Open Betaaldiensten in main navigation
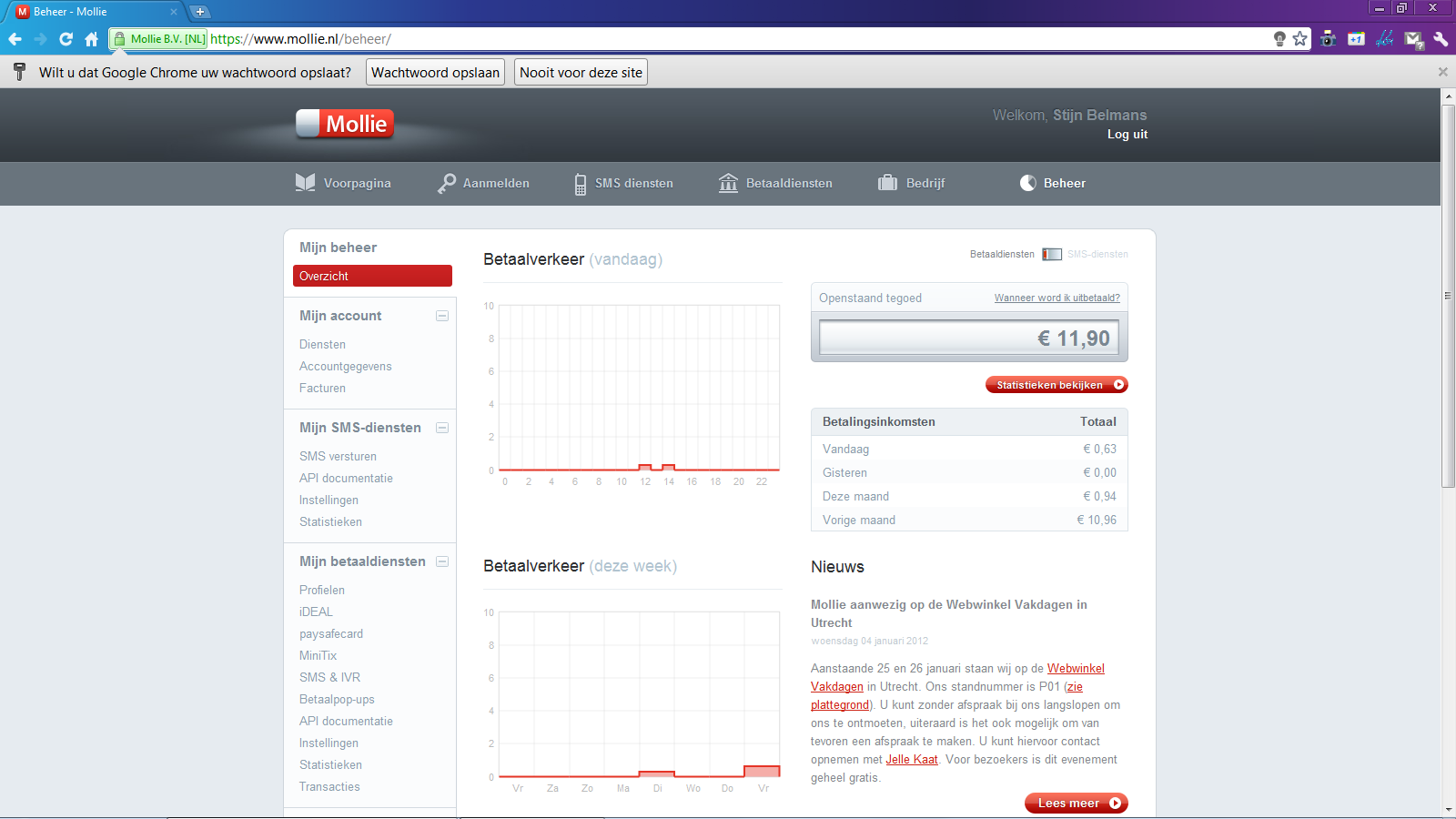Image resolution: width=1456 pixels, height=819 pixels. [789, 183]
